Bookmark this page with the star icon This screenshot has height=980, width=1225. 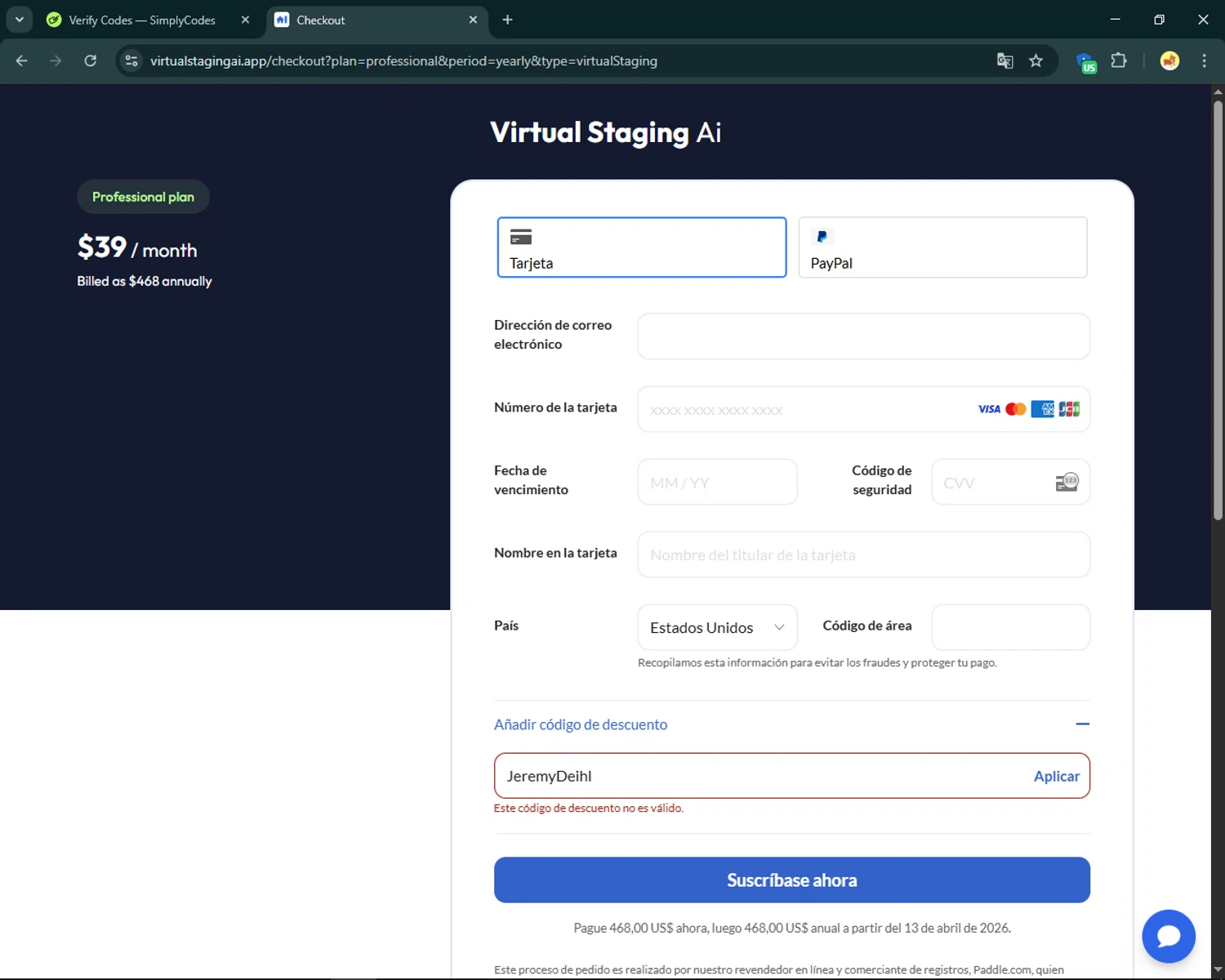click(1036, 61)
